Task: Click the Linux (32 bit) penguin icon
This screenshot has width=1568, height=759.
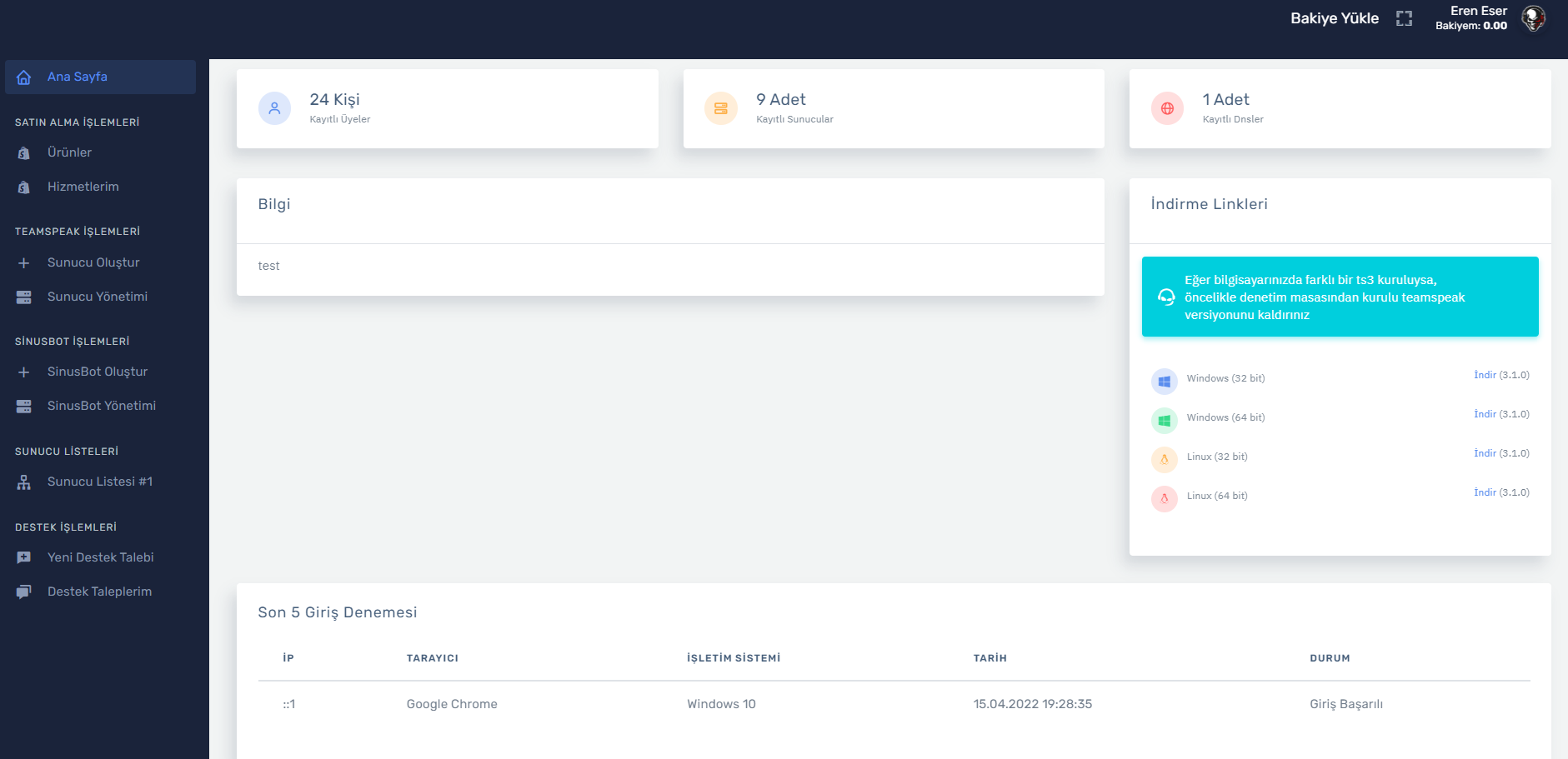Action: click(1165, 460)
